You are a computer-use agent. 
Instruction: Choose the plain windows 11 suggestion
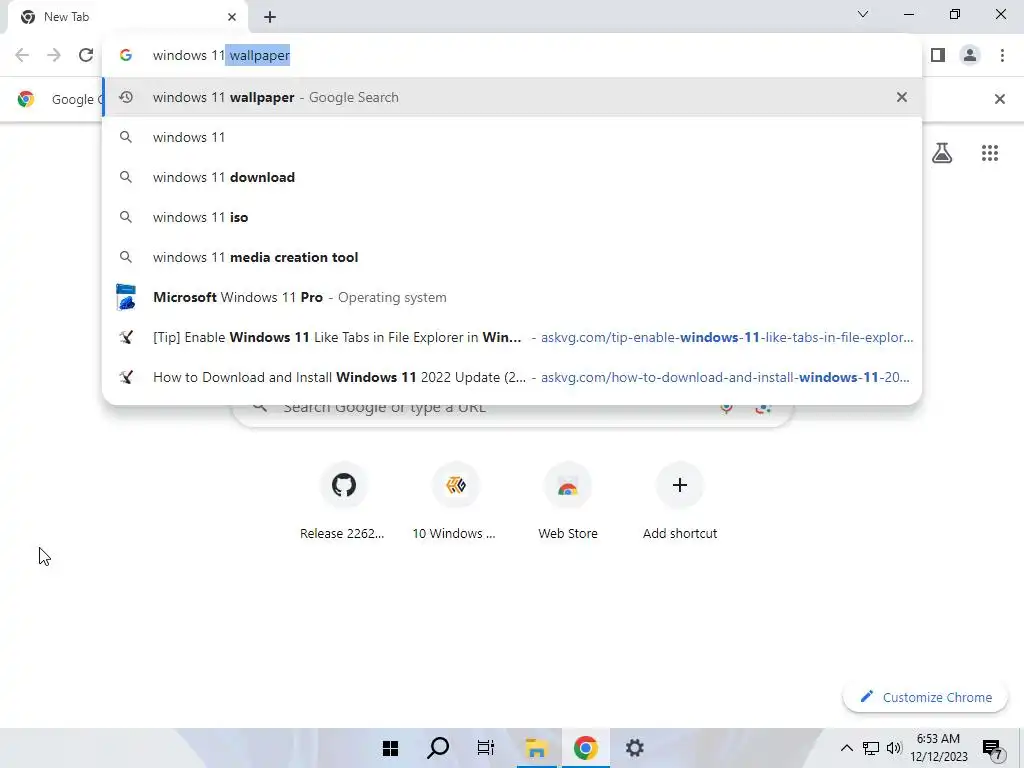click(512, 137)
